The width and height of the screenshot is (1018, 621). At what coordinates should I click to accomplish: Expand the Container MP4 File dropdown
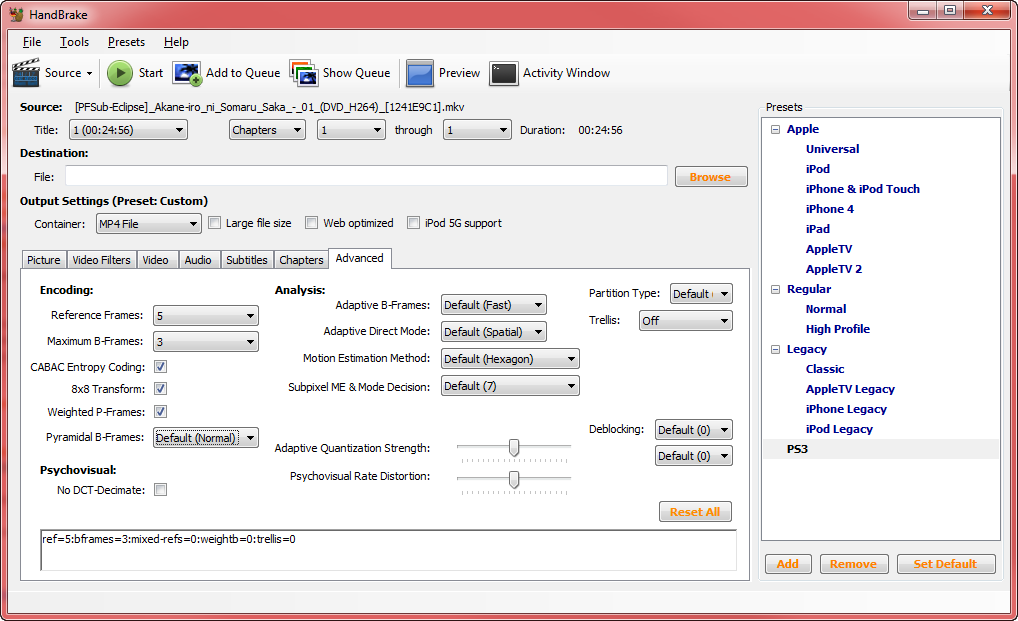pos(148,223)
